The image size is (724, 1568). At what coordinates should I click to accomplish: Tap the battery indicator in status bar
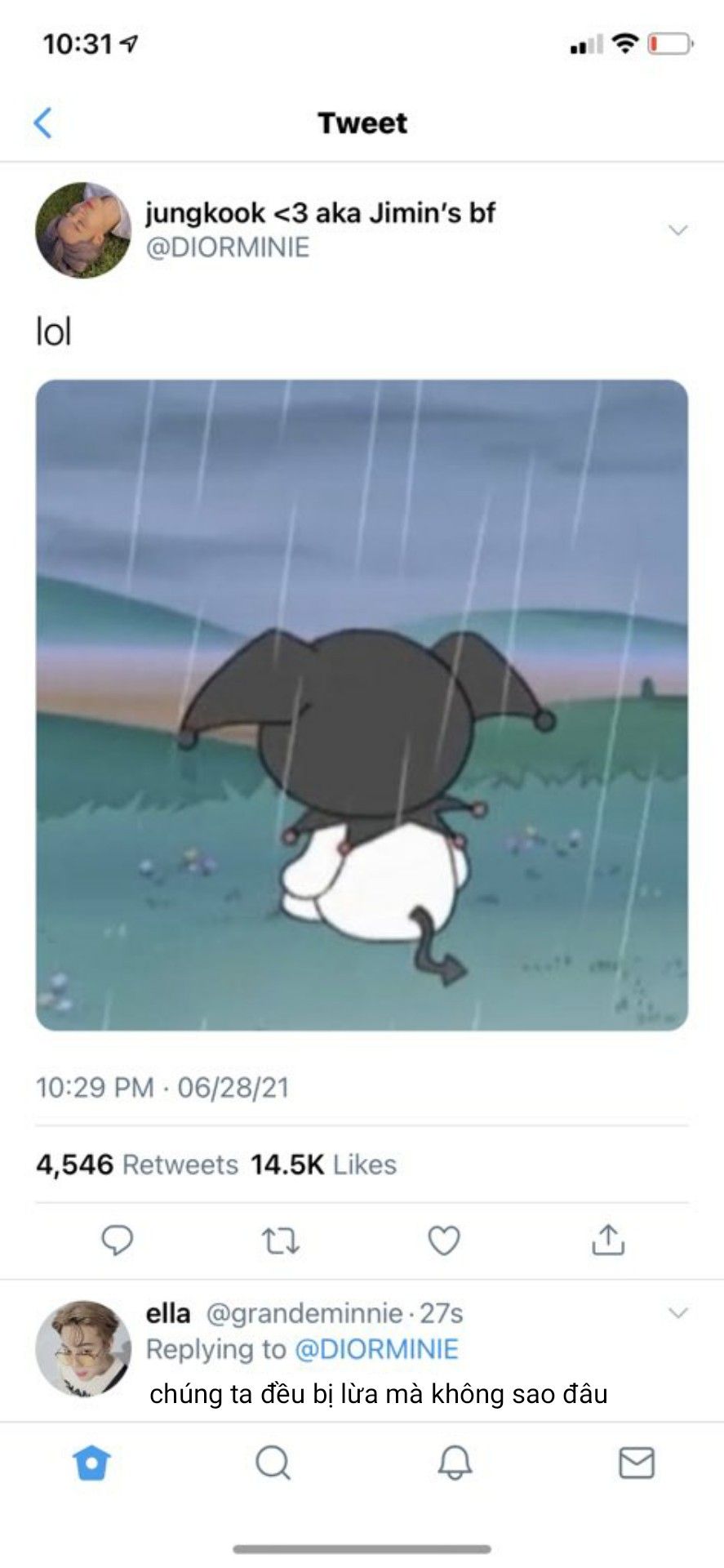click(x=671, y=43)
